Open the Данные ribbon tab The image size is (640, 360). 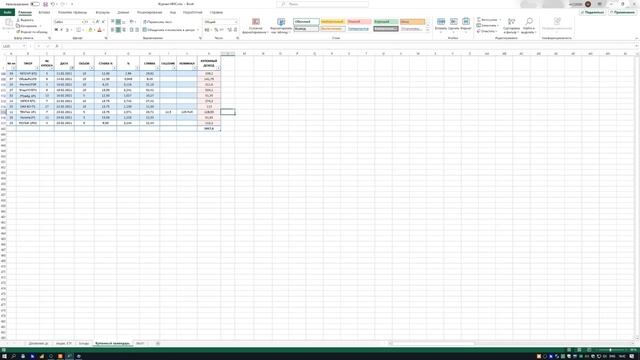tap(123, 12)
